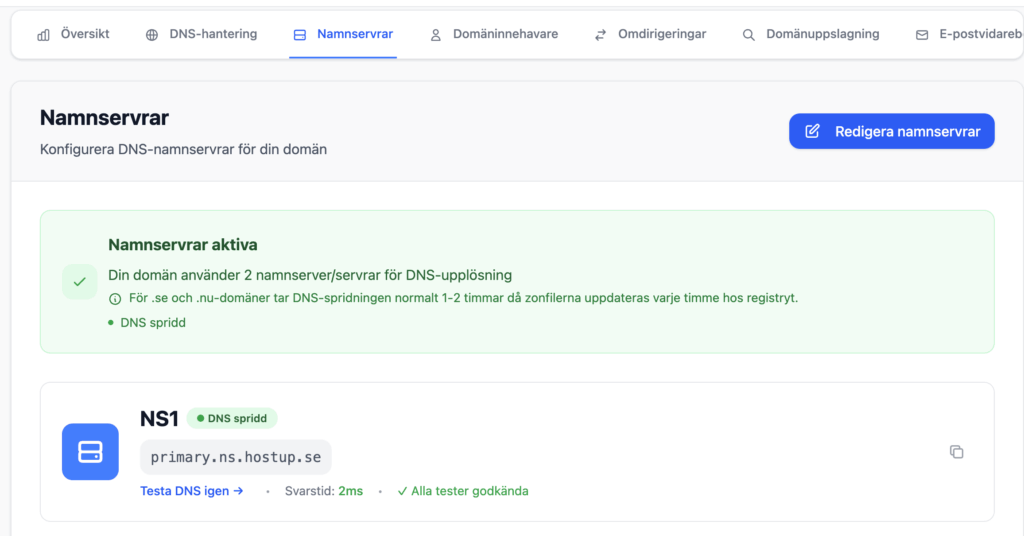Click the person icon beside Domäninnehavare
1024x536 pixels.
pyautogui.click(x=436, y=35)
